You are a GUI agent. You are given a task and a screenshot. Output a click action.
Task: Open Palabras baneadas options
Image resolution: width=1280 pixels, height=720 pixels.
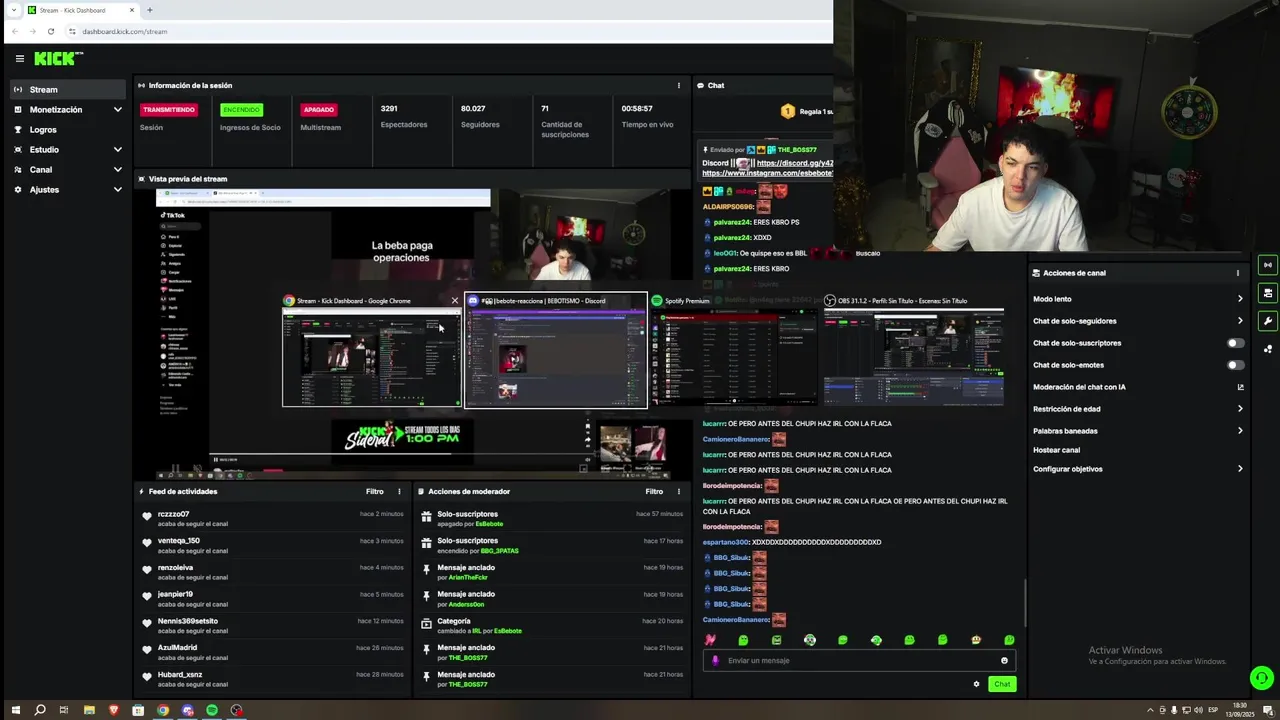point(1138,431)
